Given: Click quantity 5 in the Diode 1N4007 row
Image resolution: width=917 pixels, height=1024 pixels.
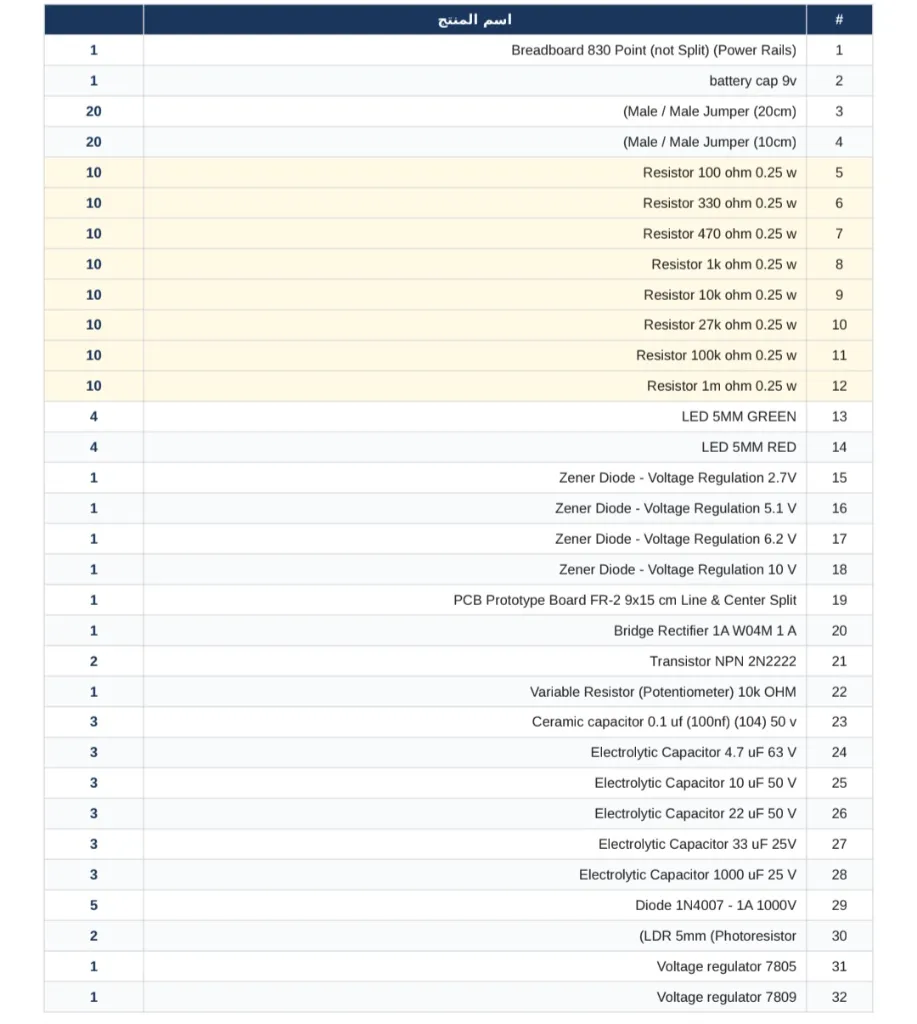Looking at the screenshot, I should click(x=94, y=906).
